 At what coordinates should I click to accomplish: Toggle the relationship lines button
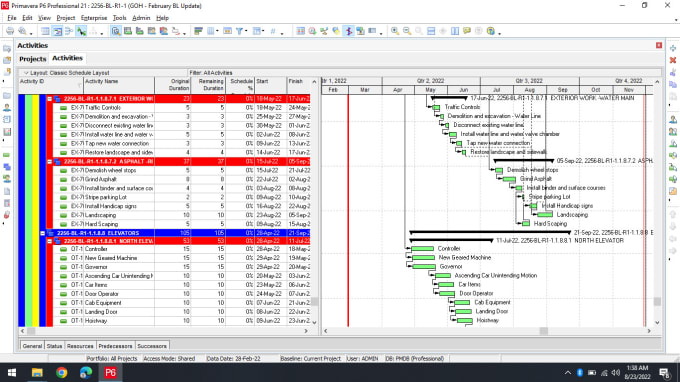81,31
